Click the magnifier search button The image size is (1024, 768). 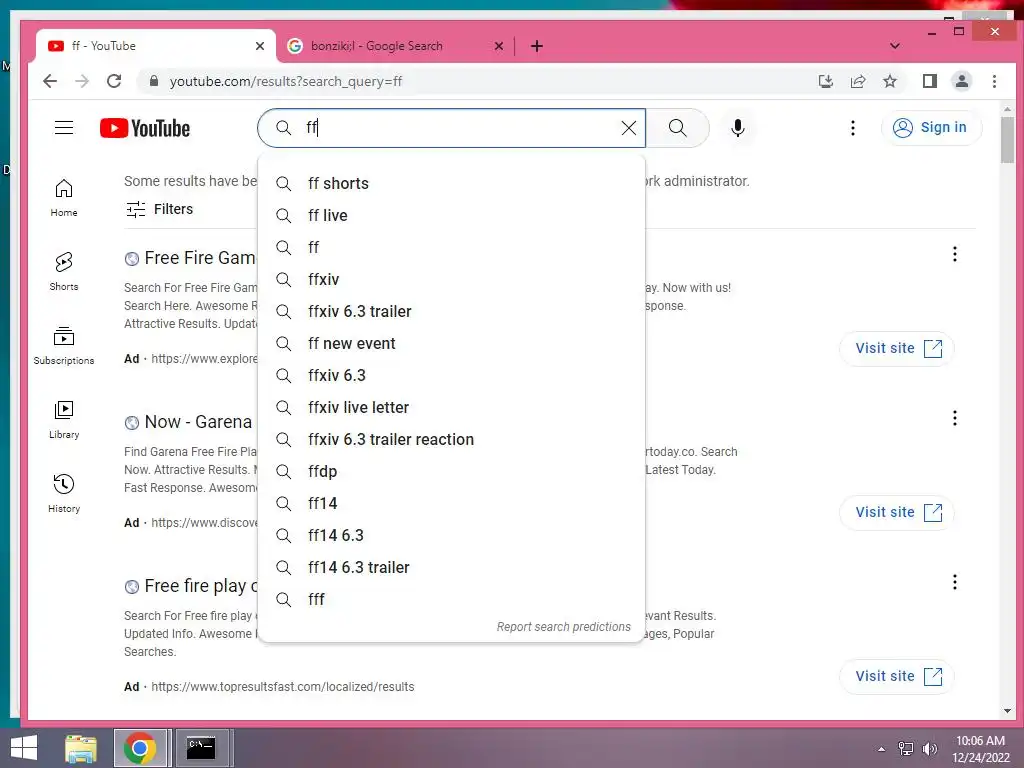coord(678,128)
